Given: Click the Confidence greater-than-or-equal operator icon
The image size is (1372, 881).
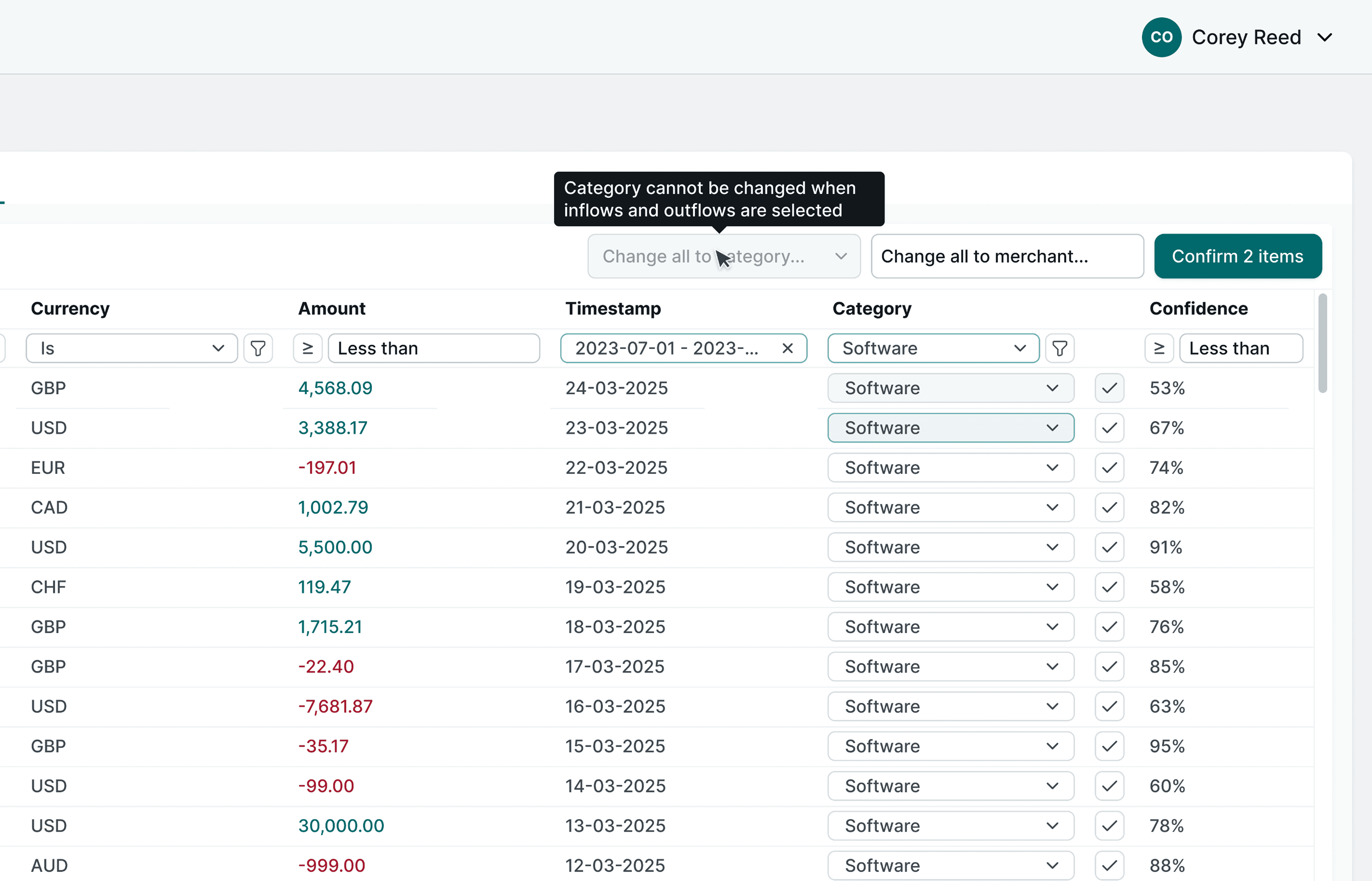Looking at the screenshot, I should tap(1159, 348).
